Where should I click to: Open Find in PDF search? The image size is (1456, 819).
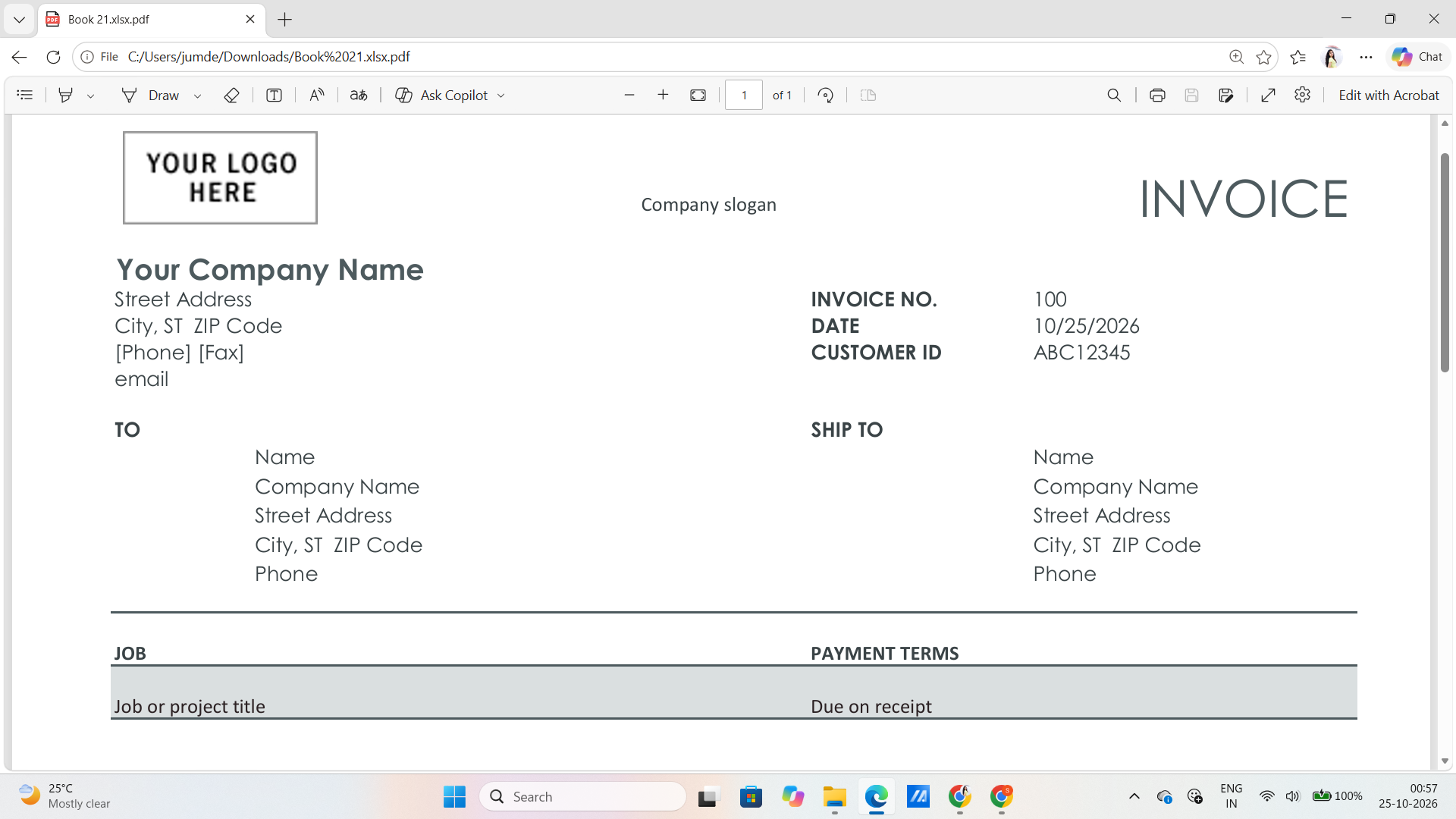click(1114, 95)
